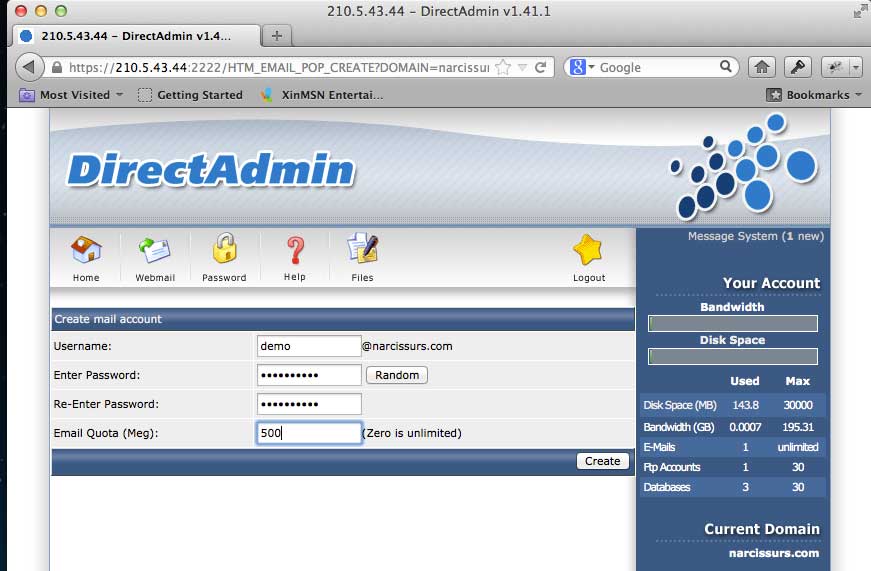Viewport: 871px width, 571px height.
Task: Click the padlock site identity icon
Action: (x=57, y=67)
